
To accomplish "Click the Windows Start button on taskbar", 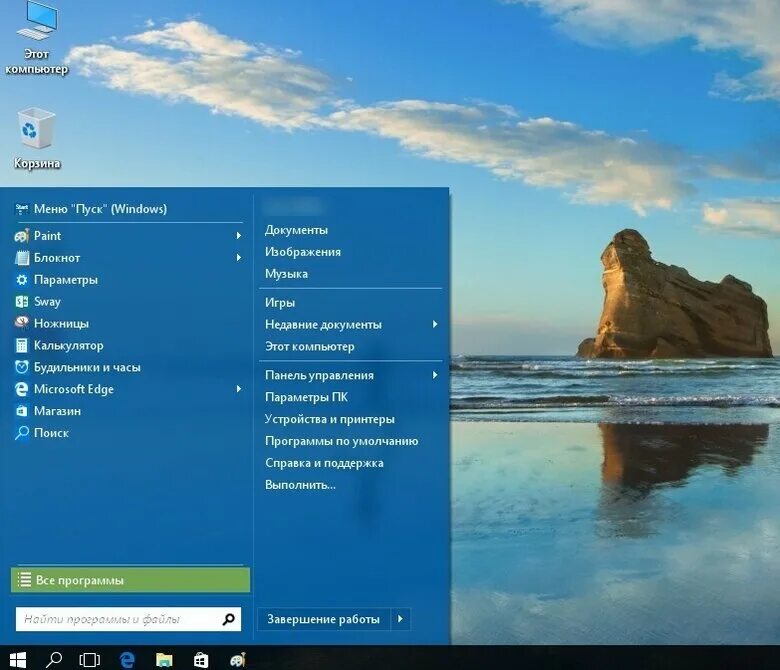I will coord(17,660).
